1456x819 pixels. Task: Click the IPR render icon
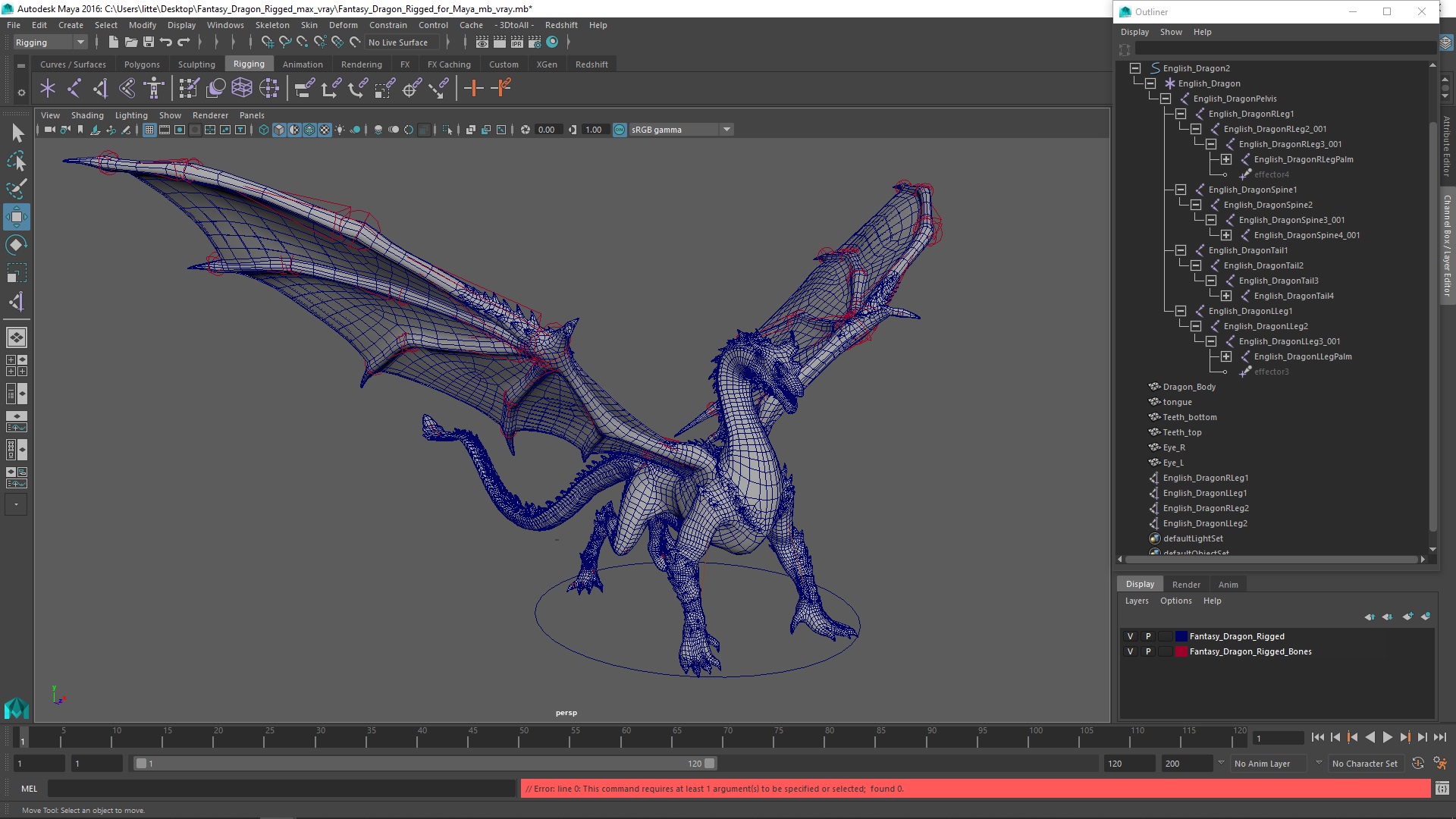pos(517,42)
